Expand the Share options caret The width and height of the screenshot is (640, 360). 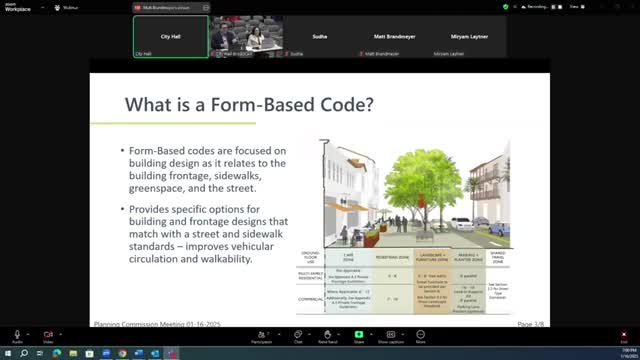[x=371, y=334]
